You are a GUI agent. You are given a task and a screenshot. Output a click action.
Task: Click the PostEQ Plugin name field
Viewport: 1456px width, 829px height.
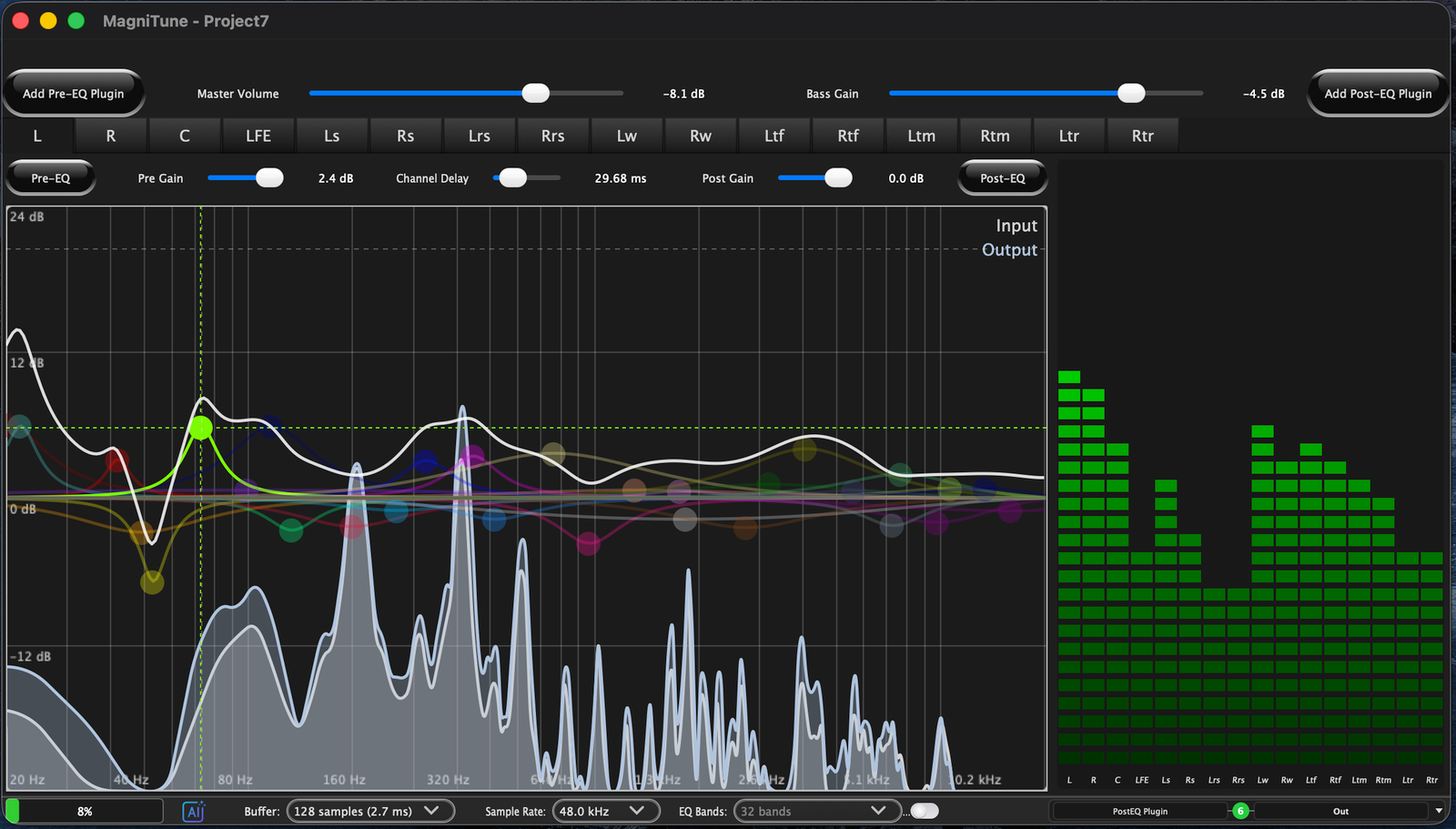[x=1140, y=810]
